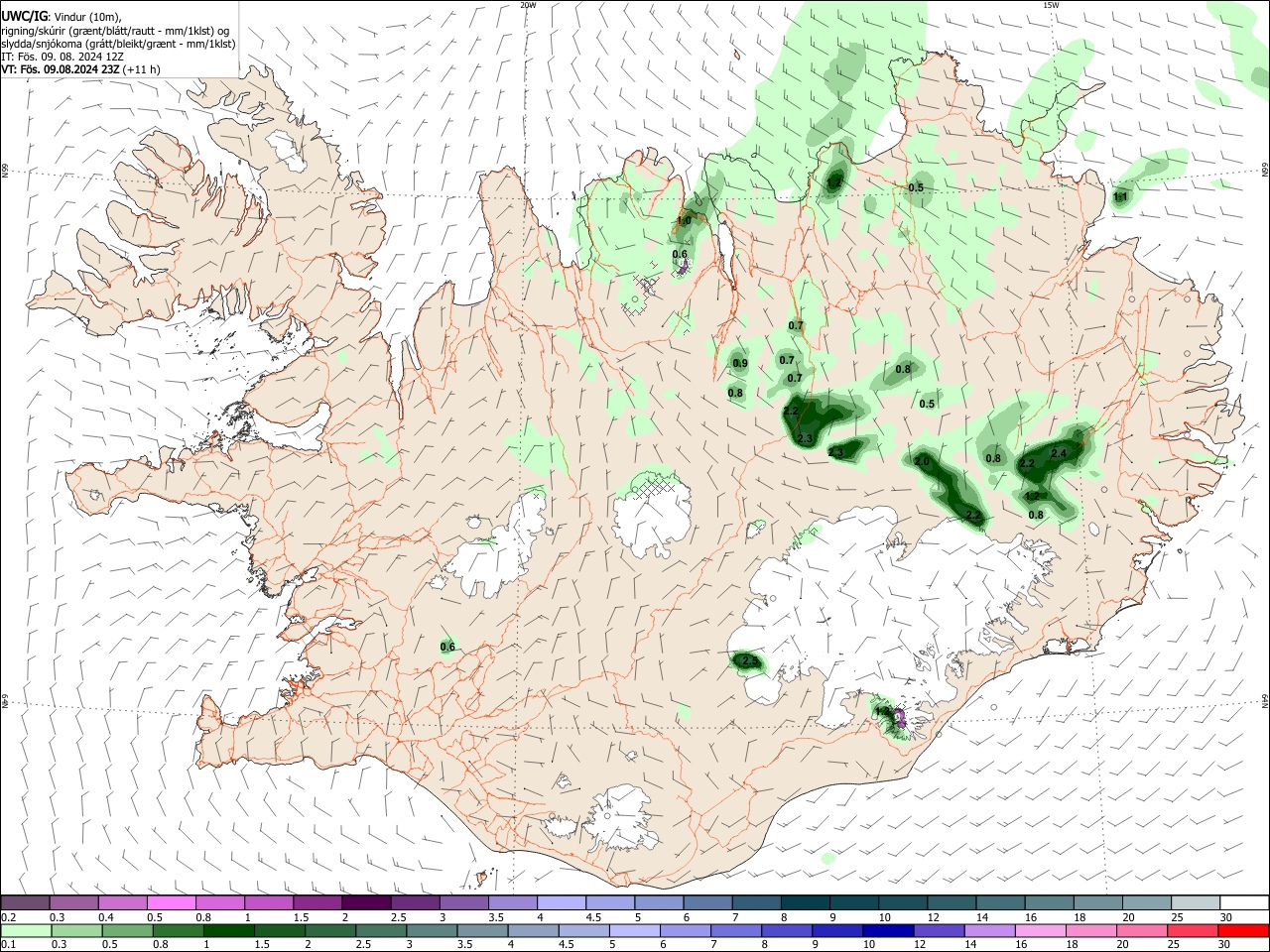The height and width of the screenshot is (952, 1270).
Task: Click the 0.3 green swatch in rain scale
Action: click(x=76, y=931)
